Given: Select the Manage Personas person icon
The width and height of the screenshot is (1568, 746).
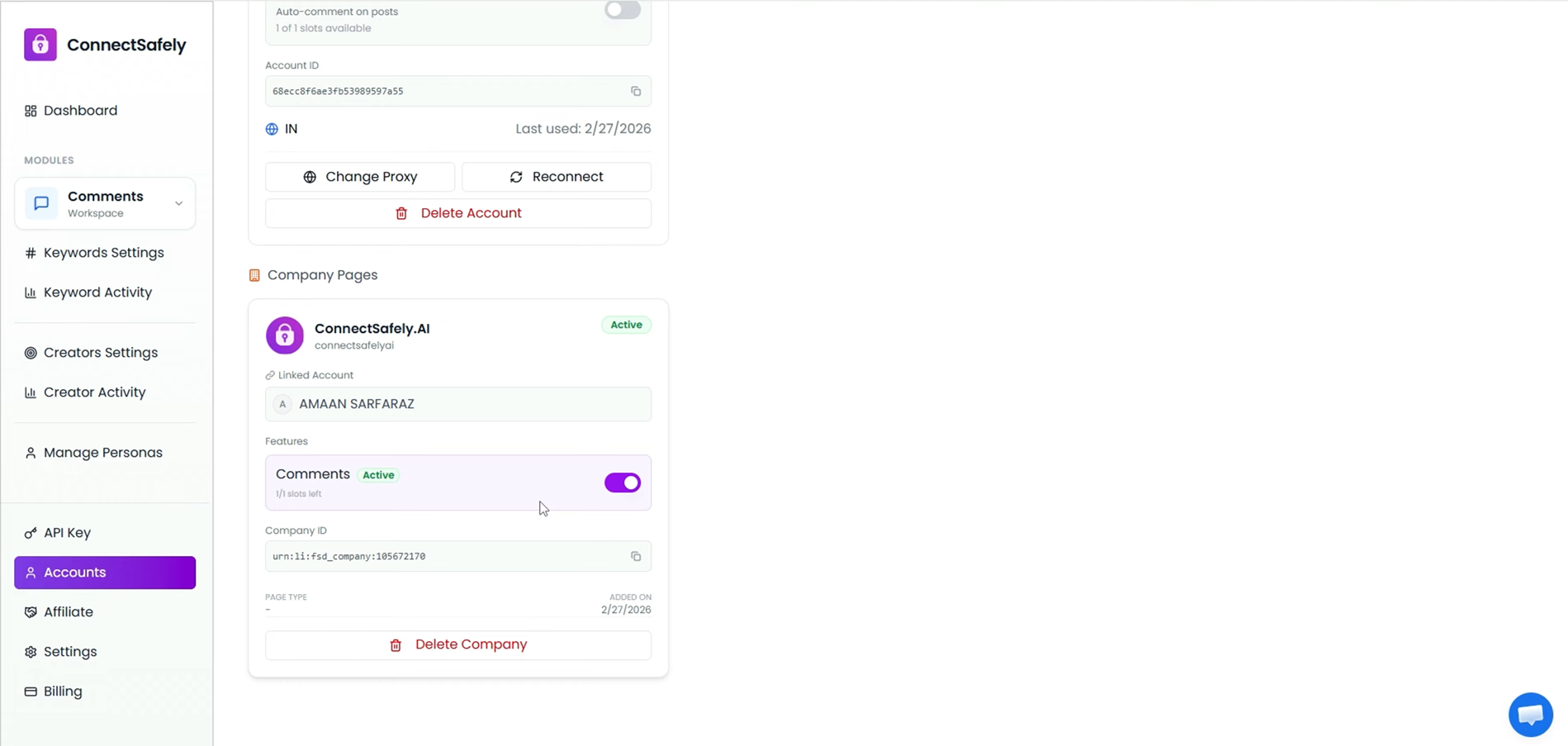Looking at the screenshot, I should point(30,452).
